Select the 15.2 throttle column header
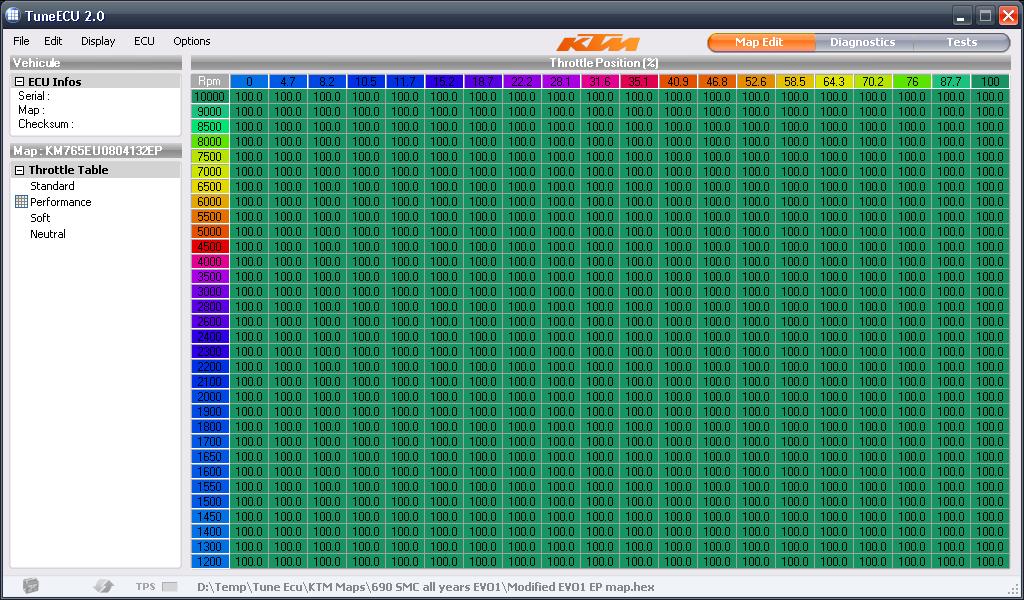 (x=444, y=82)
